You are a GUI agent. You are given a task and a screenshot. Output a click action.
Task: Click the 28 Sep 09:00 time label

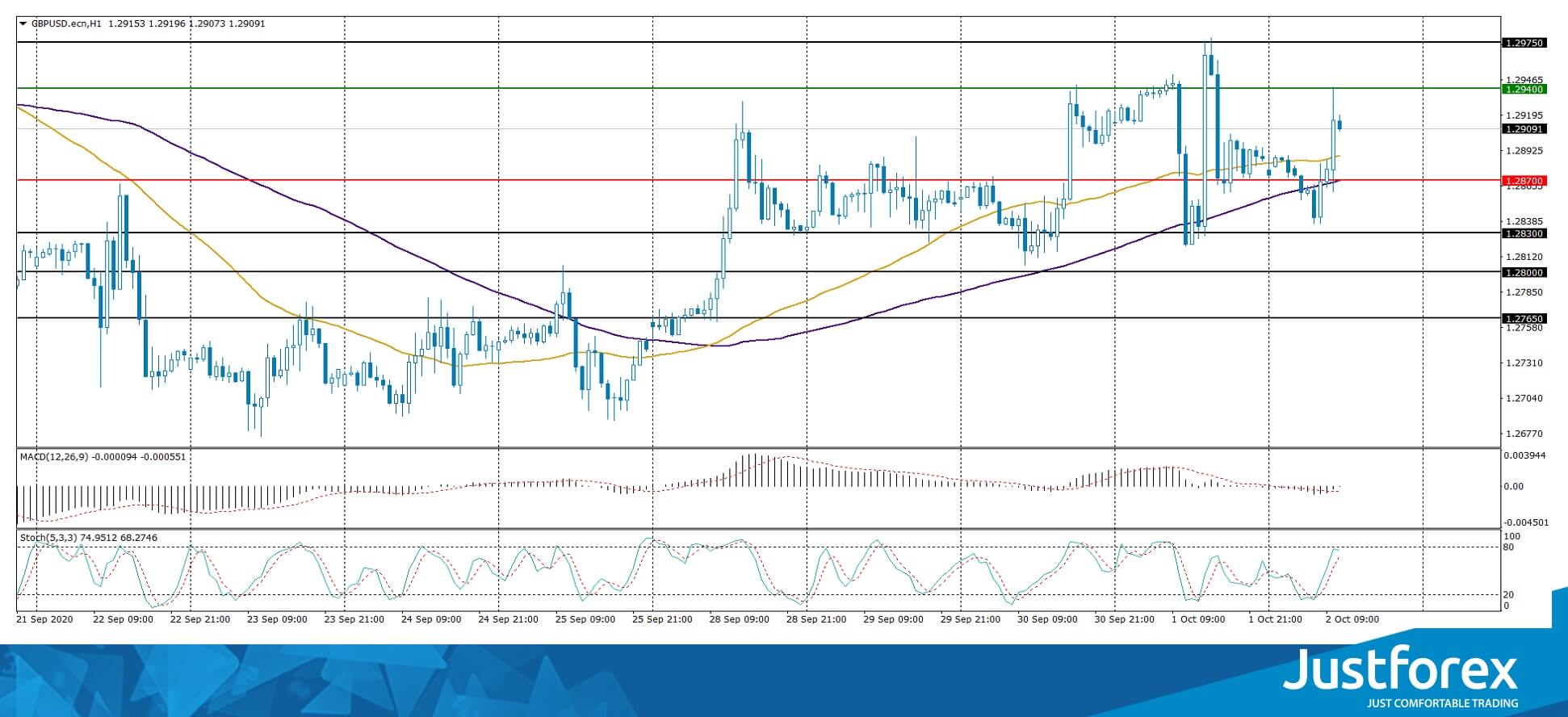tap(740, 619)
